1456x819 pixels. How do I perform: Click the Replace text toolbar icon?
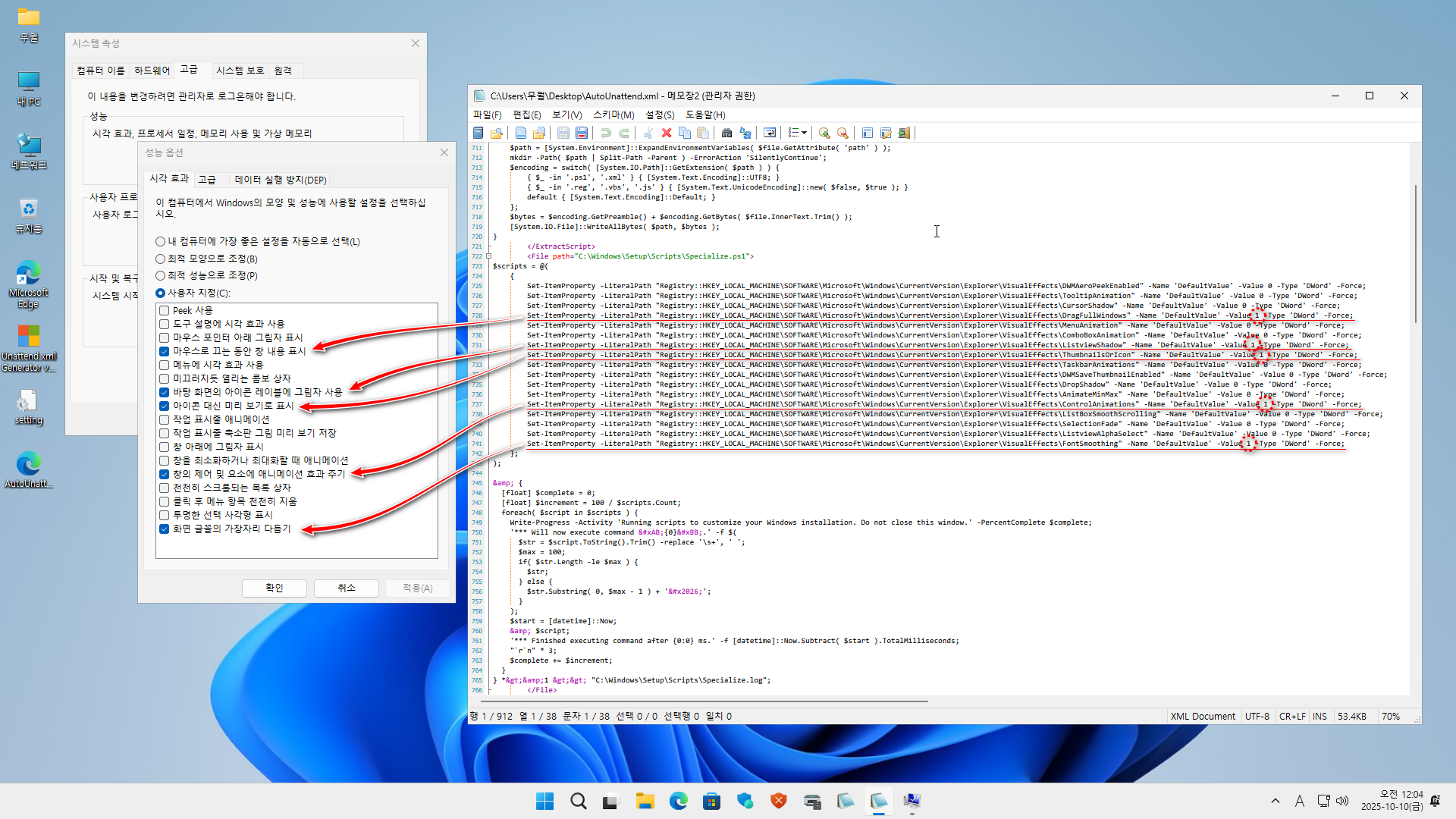pos(745,133)
